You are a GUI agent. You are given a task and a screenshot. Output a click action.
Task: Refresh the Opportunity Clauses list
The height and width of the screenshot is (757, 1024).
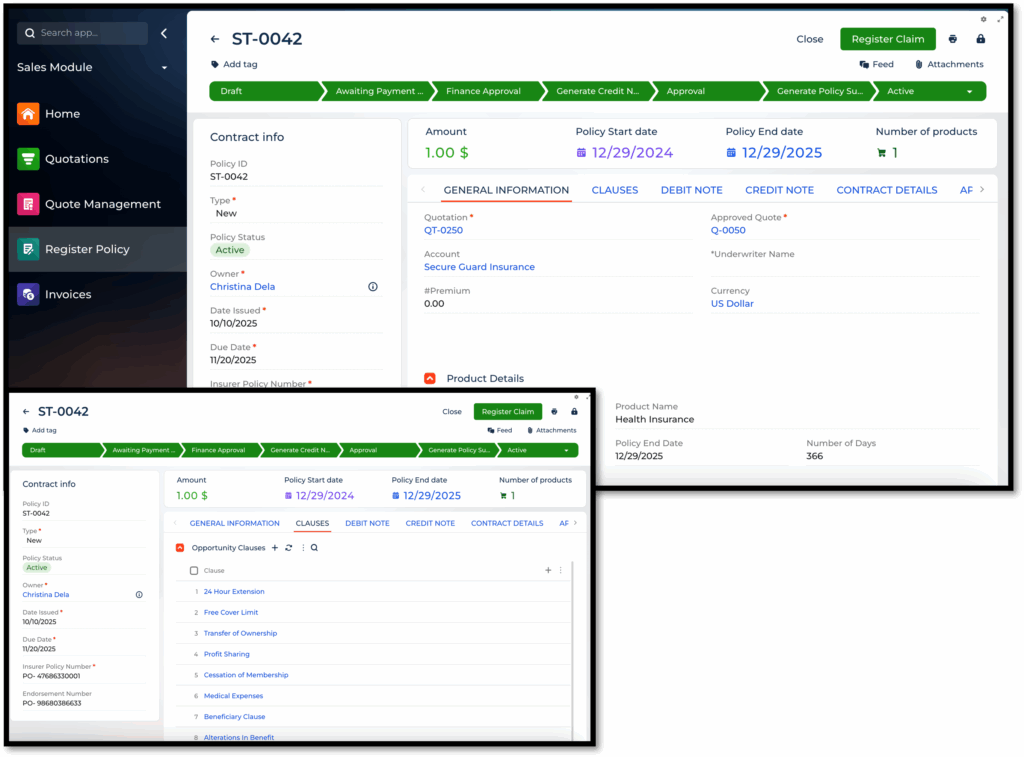pos(289,548)
